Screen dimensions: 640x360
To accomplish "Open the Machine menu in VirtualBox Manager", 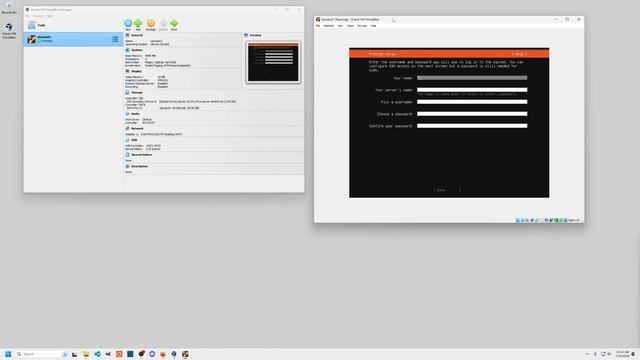I will point(38,16).
